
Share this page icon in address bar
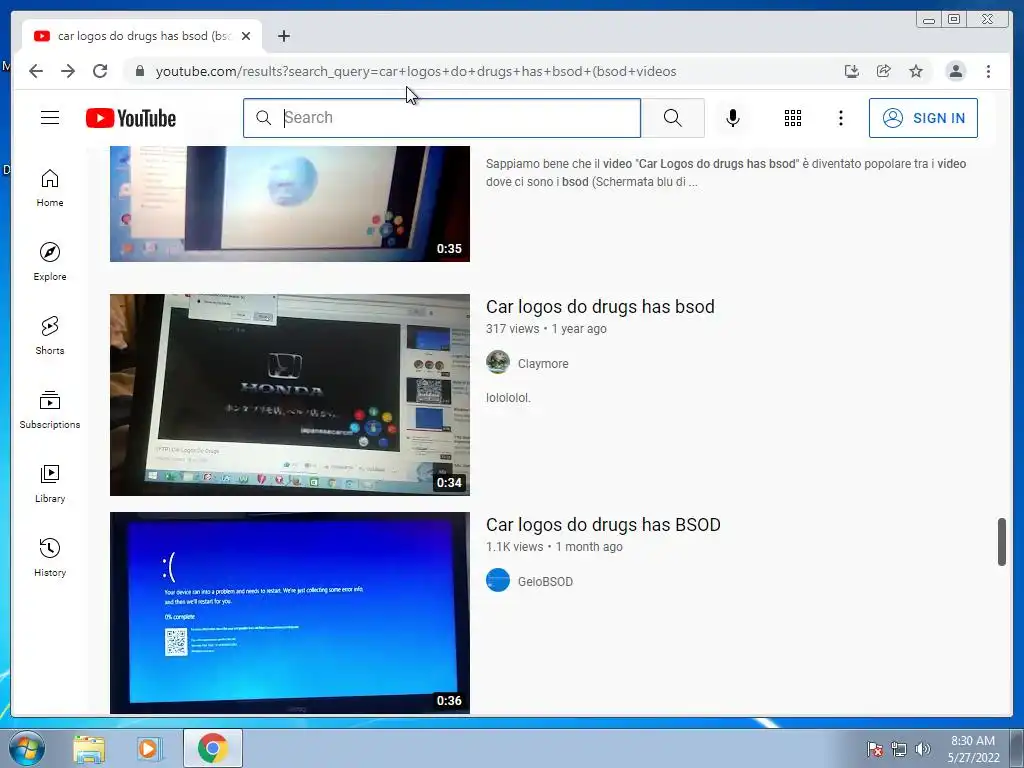click(884, 71)
